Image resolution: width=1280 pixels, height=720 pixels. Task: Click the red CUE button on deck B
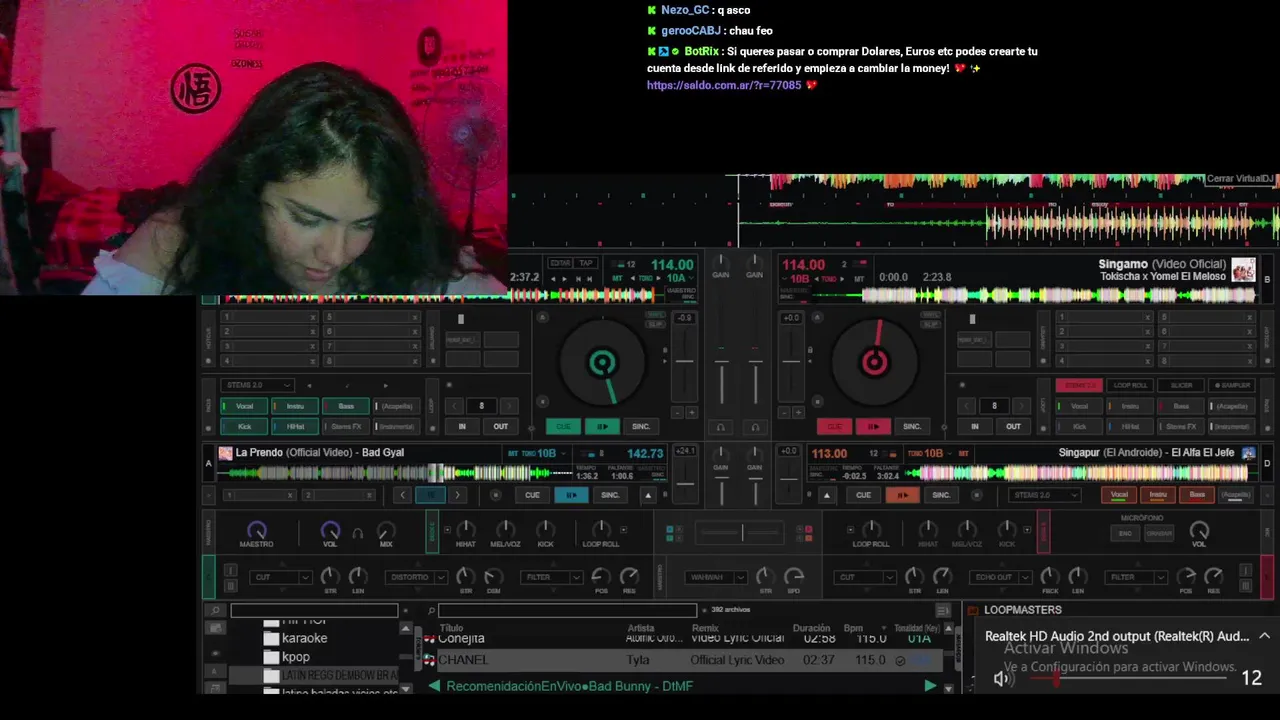834,426
